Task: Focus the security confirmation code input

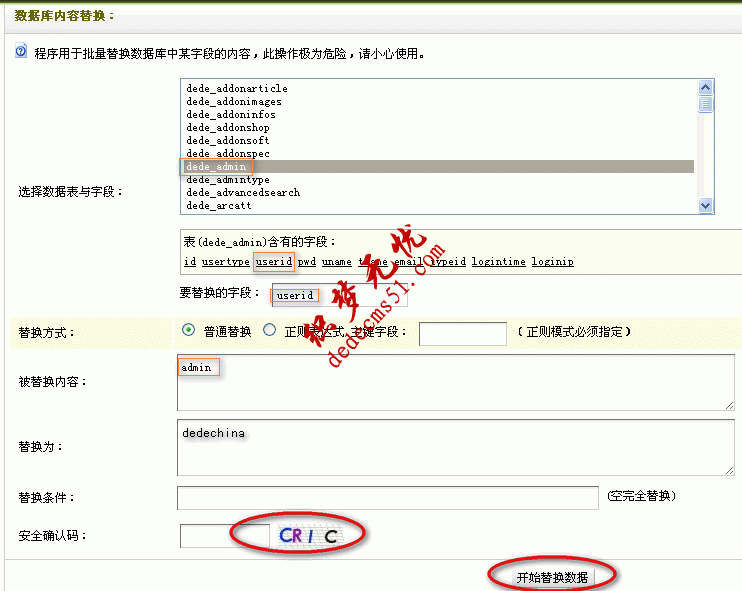Action: click(x=224, y=536)
